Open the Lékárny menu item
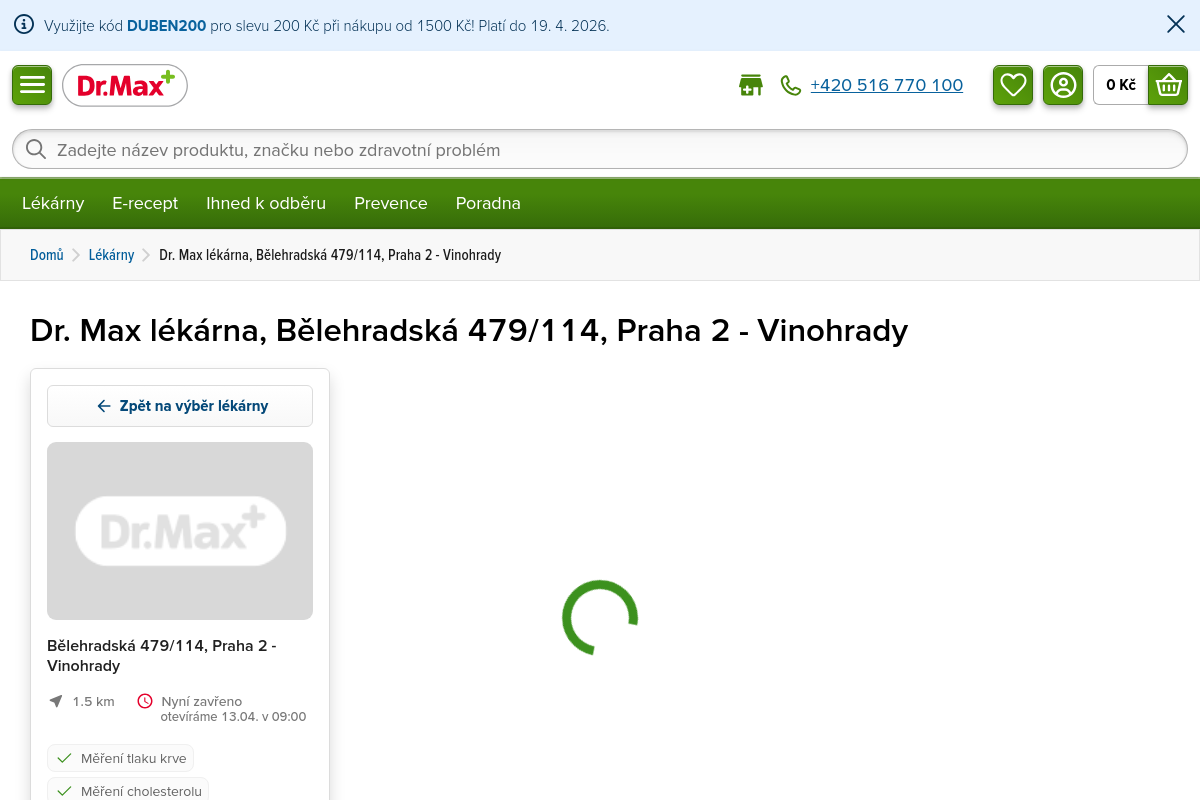Viewport: 1200px width, 800px height. (x=53, y=203)
